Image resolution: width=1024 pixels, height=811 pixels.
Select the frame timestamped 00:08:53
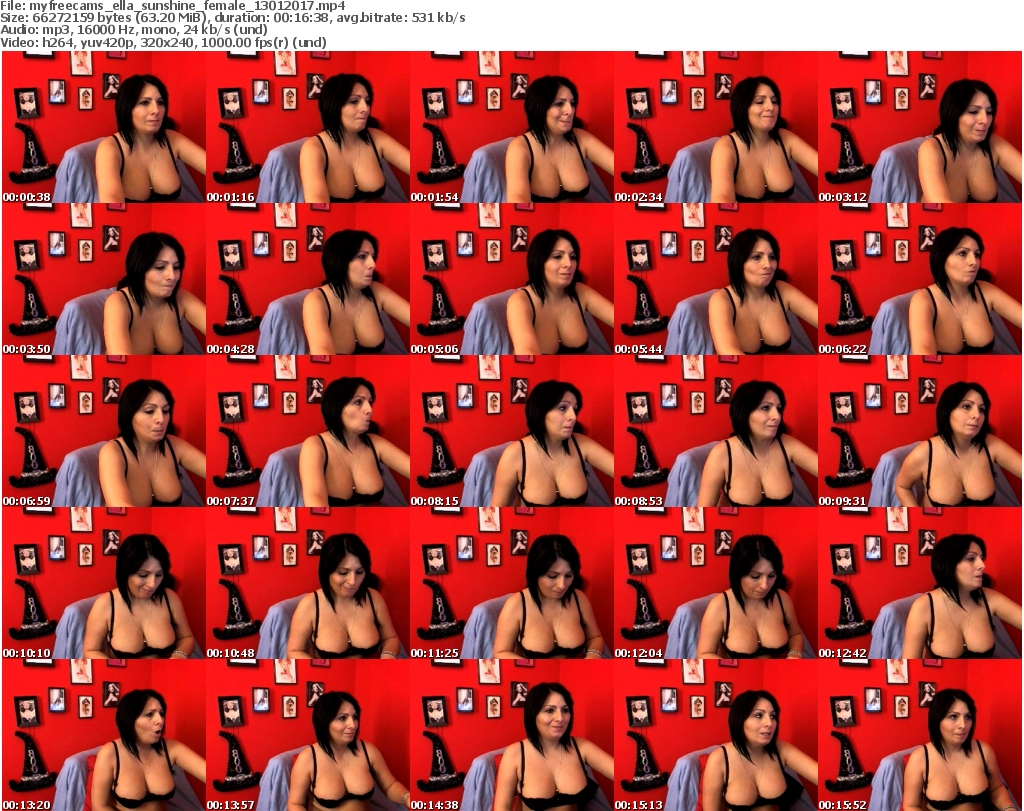tap(716, 431)
